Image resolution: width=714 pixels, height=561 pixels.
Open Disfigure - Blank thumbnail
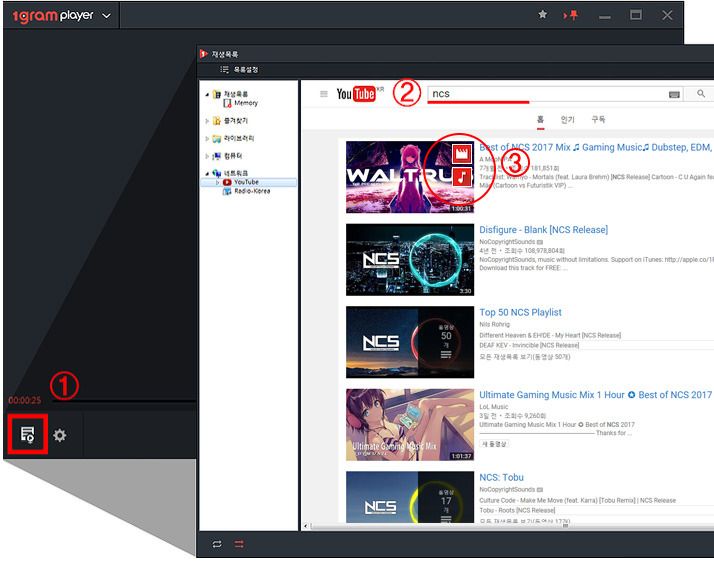coord(410,260)
